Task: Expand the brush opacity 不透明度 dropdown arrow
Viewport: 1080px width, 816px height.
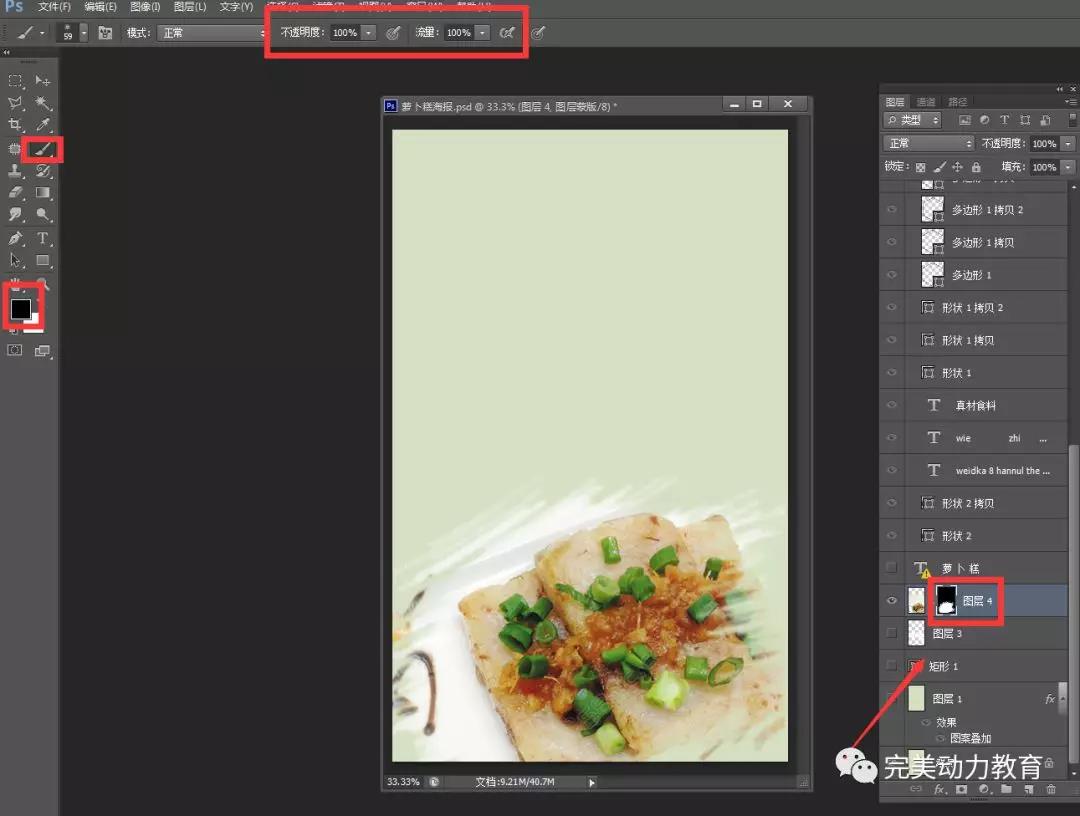Action: pyautogui.click(x=369, y=33)
